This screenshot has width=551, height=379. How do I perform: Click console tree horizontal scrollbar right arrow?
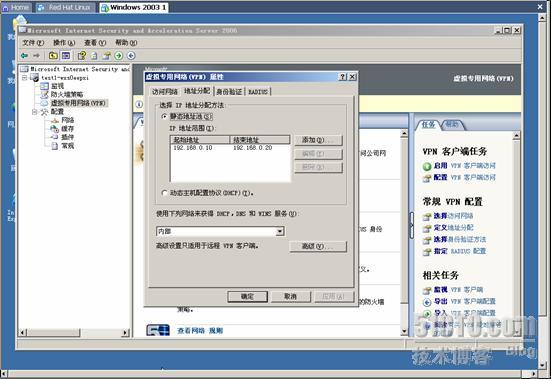click(x=125, y=332)
